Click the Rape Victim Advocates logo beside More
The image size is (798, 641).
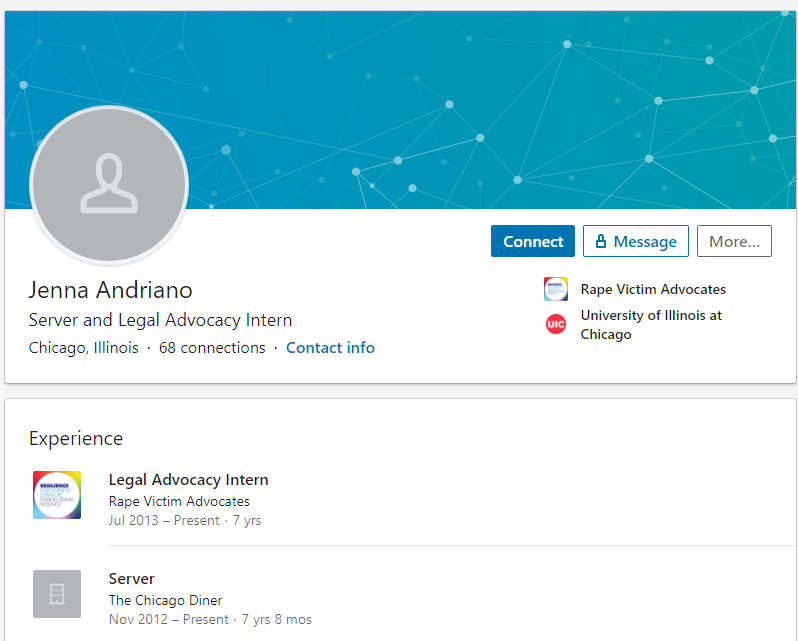(x=556, y=289)
